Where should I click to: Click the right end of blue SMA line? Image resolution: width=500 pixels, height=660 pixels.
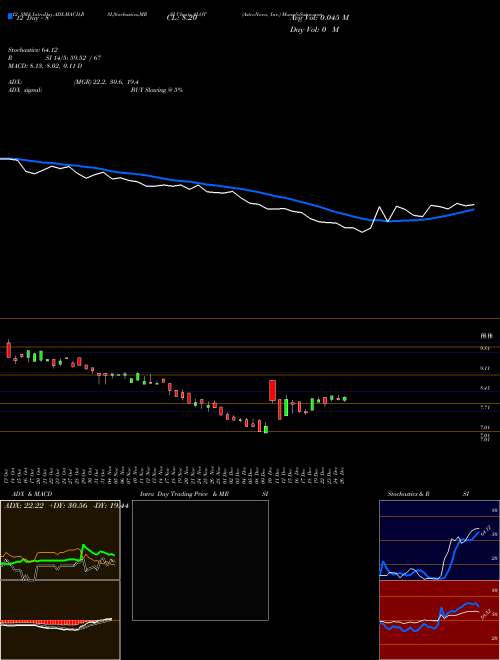coord(473,210)
